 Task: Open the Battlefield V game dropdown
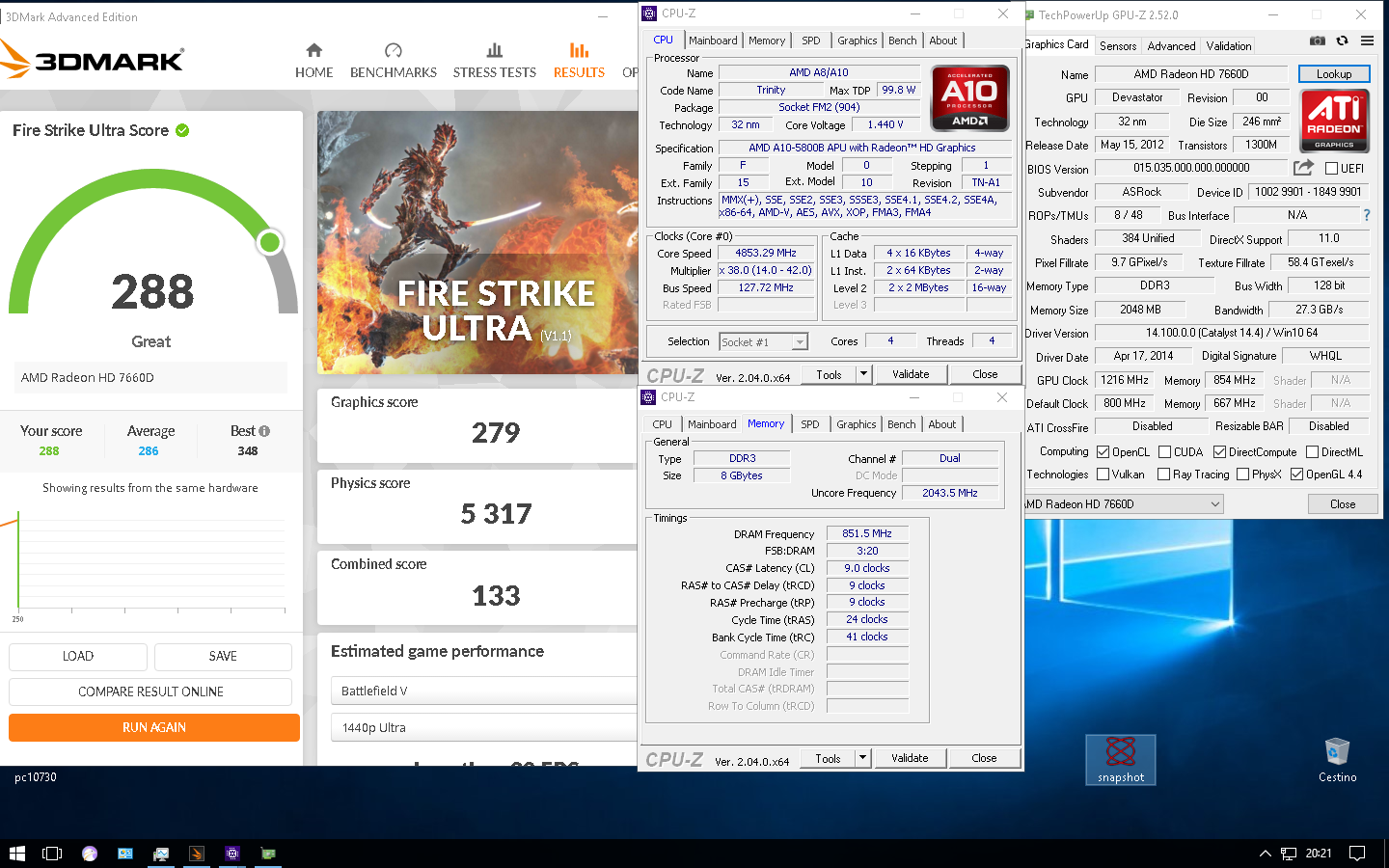tap(483, 691)
